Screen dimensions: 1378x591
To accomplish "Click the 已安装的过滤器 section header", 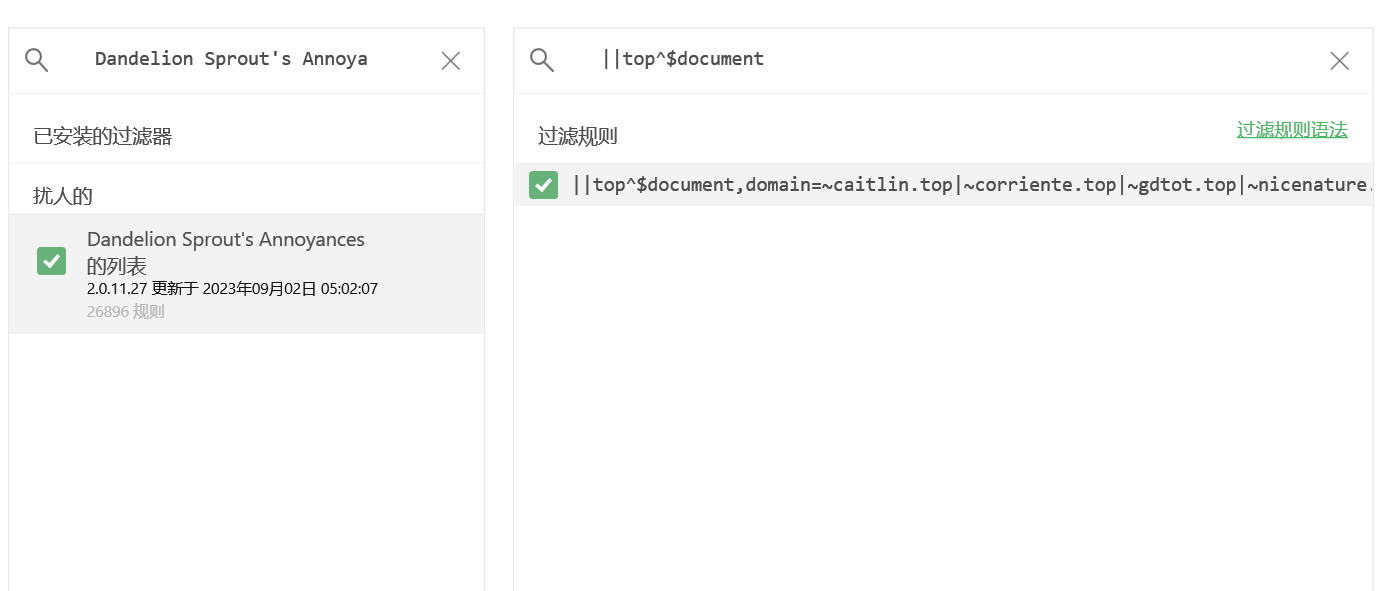I will [x=102, y=136].
